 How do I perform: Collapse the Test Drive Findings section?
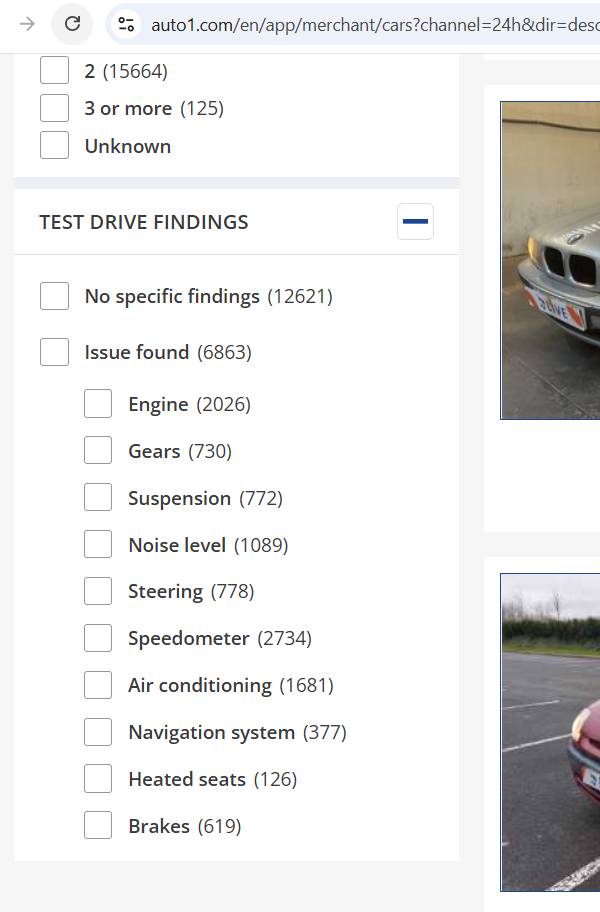coord(415,221)
